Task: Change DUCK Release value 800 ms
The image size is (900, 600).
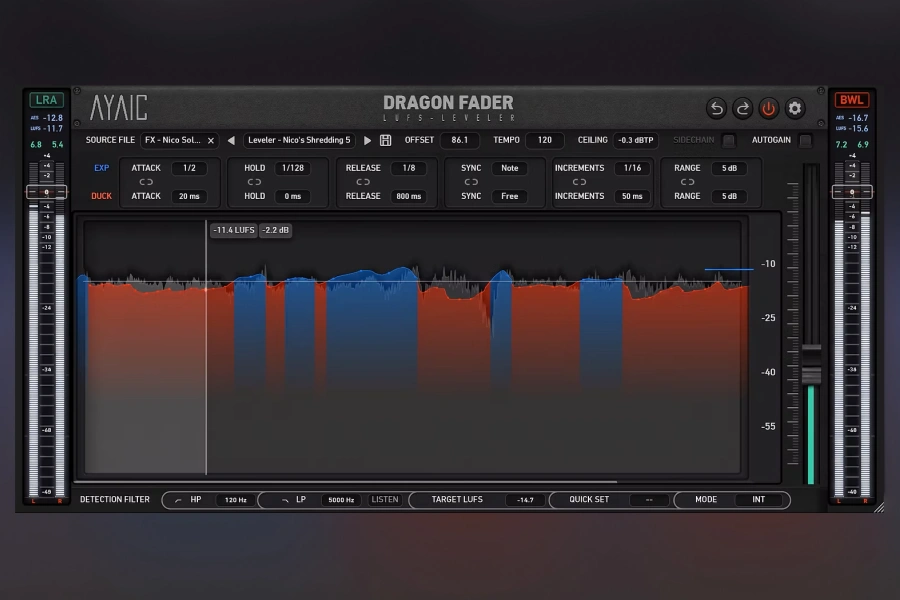Action: coord(409,196)
